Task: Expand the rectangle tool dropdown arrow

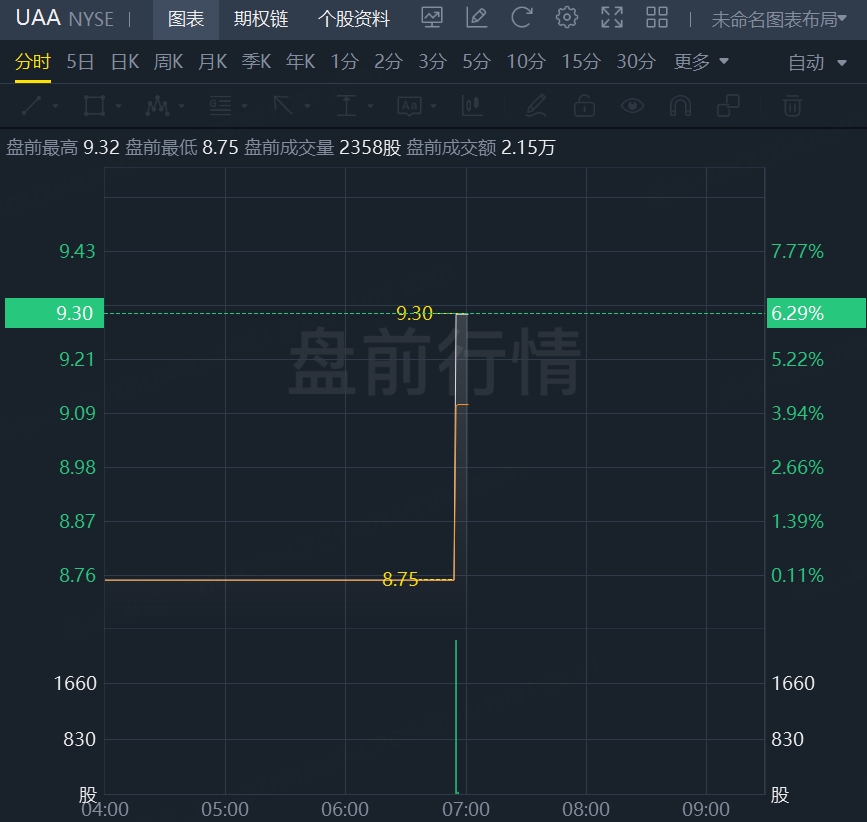Action: [x=118, y=106]
